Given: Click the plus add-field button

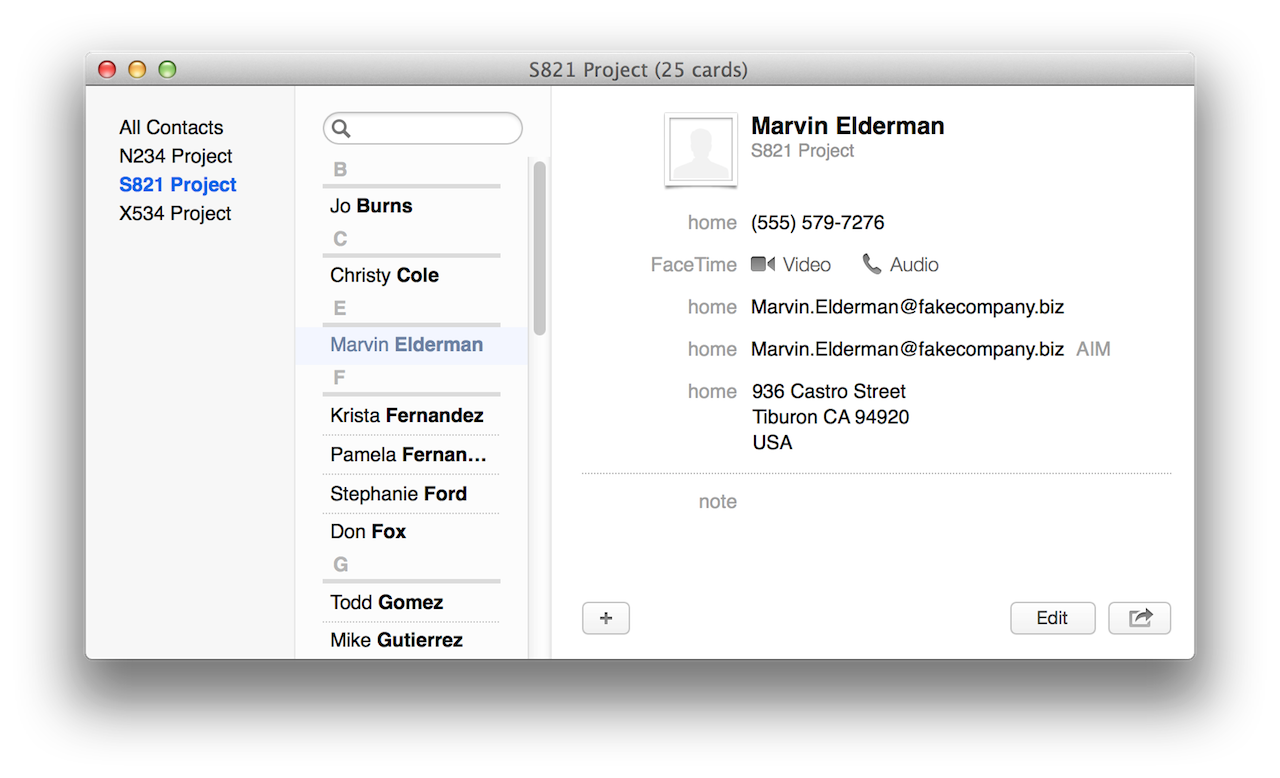Looking at the screenshot, I should pos(606,618).
